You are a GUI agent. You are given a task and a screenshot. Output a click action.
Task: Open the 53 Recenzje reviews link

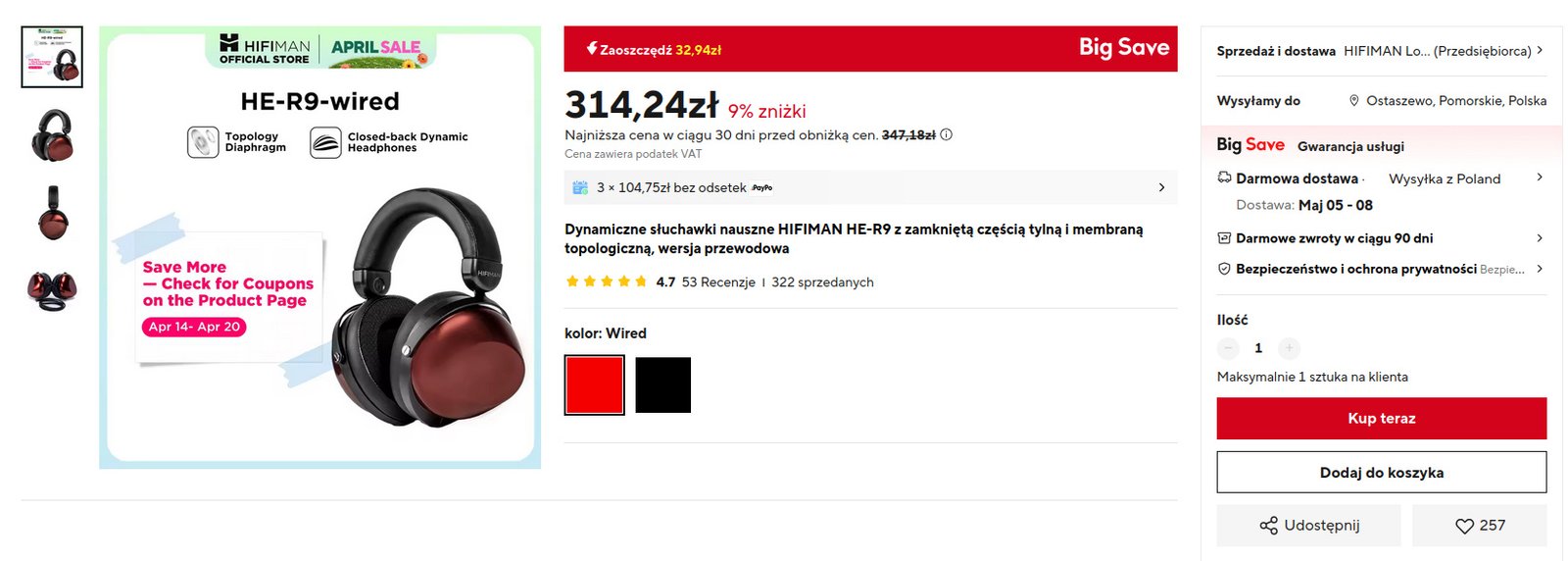tap(718, 282)
